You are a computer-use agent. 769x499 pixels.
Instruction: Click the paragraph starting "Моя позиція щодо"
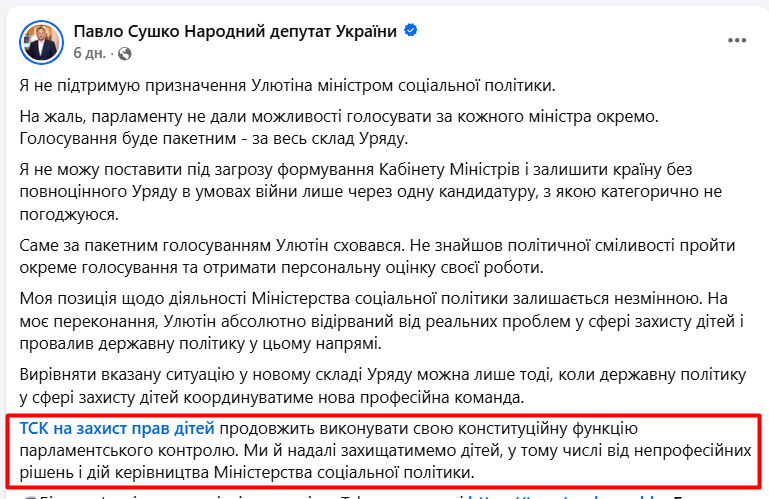tap(382, 321)
